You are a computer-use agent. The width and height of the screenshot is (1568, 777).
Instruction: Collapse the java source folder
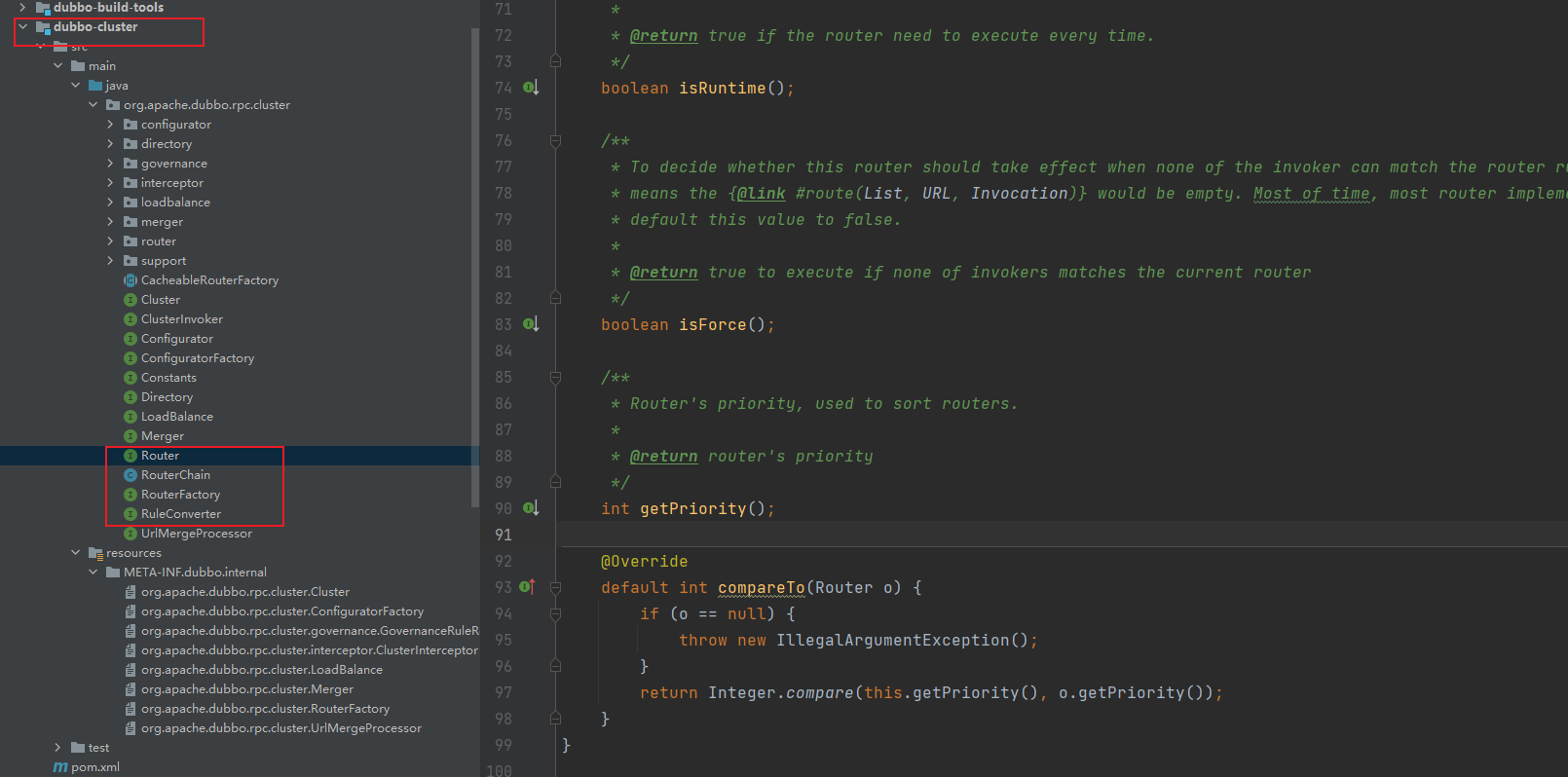coord(76,86)
